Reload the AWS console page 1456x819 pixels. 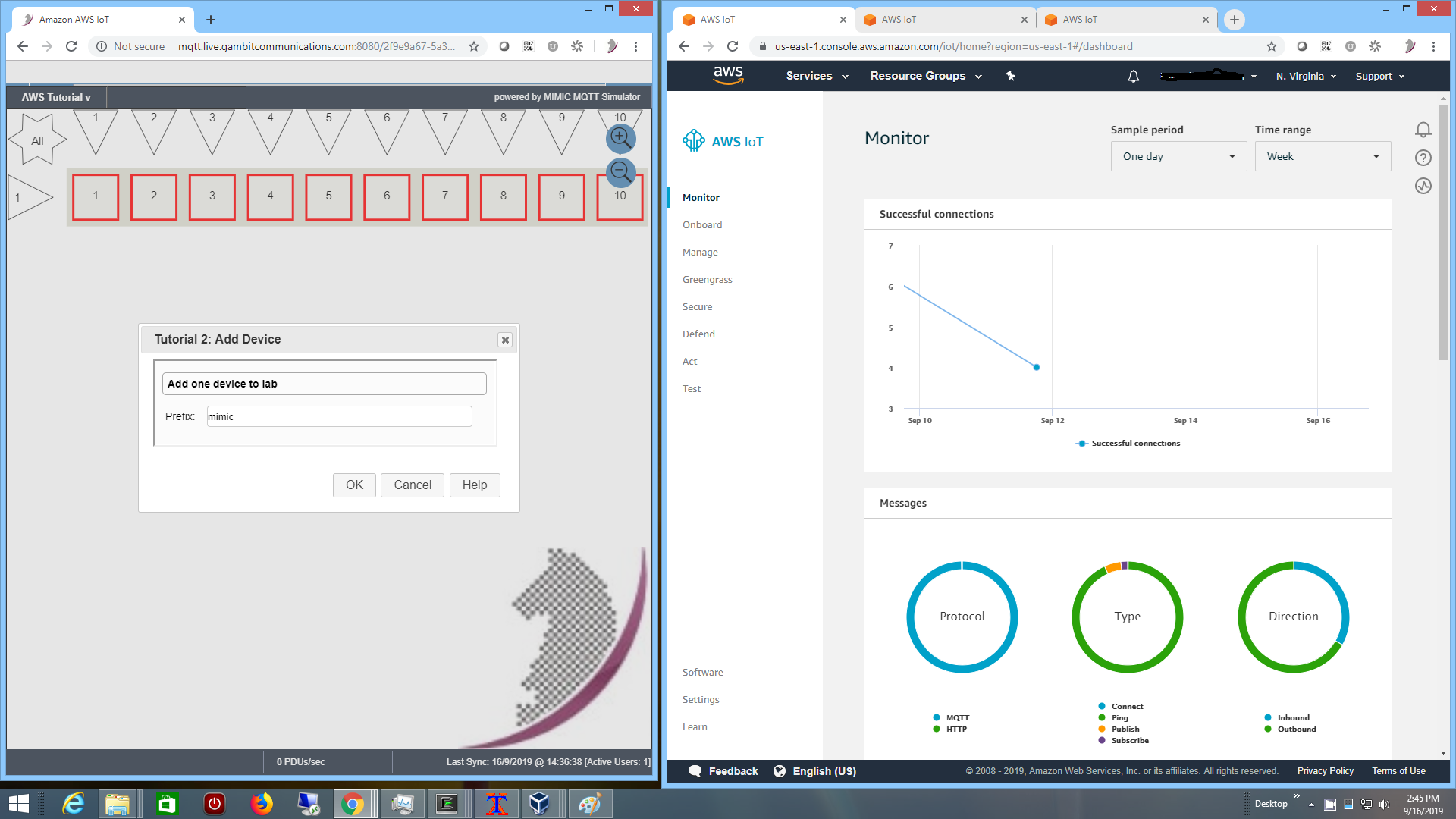pyautogui.click(x=733, y=46)
